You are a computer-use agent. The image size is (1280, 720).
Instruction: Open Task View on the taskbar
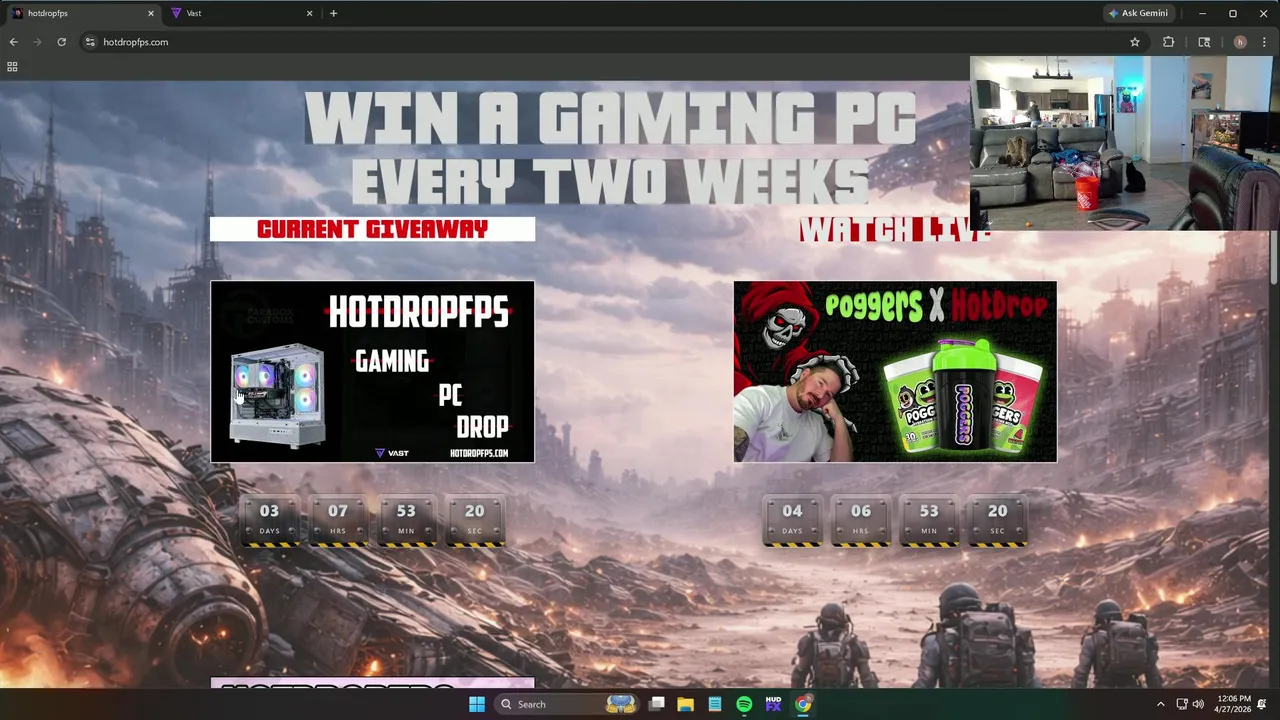[x=657, y=704]
